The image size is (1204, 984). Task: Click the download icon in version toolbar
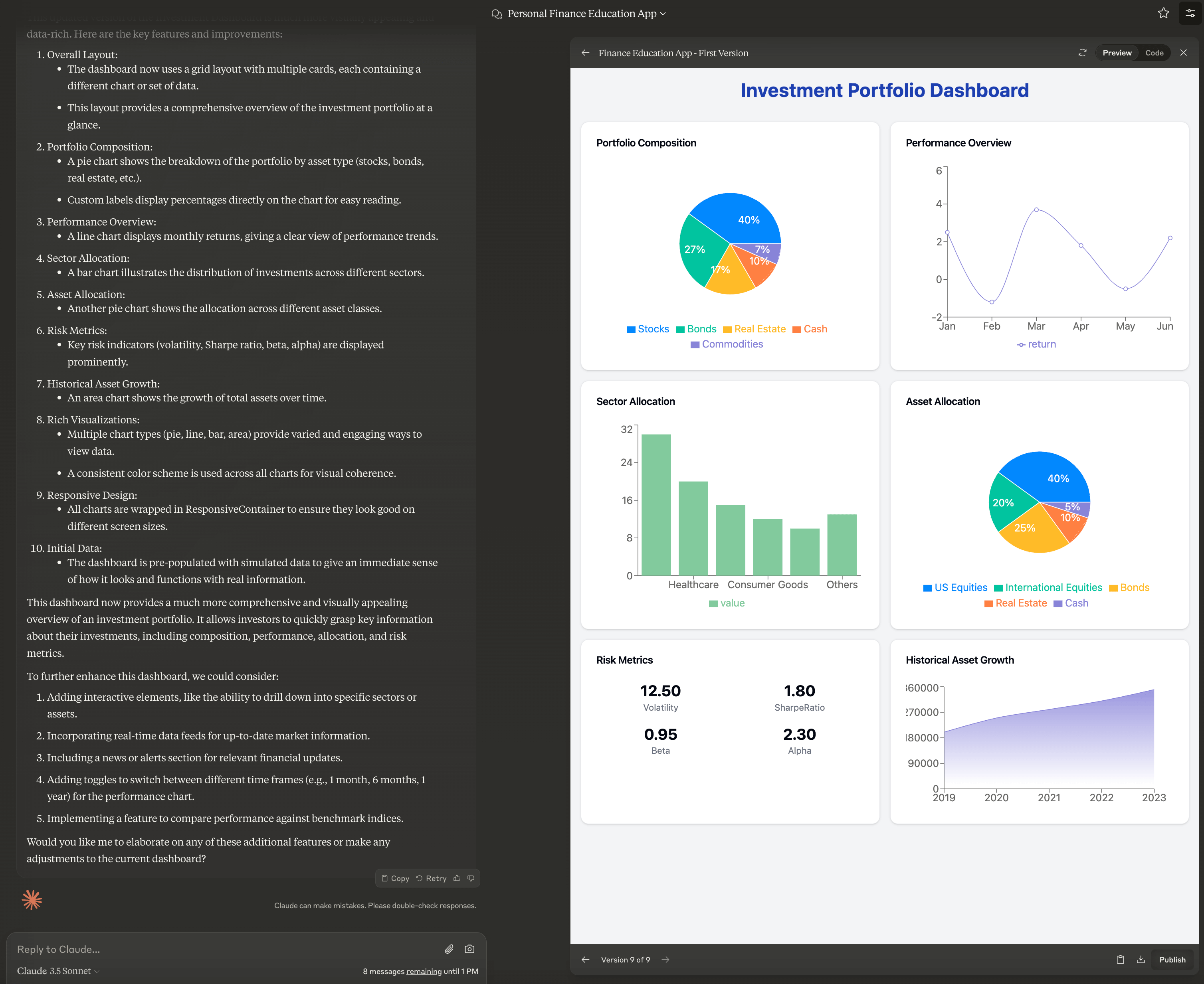(1141, 960)
